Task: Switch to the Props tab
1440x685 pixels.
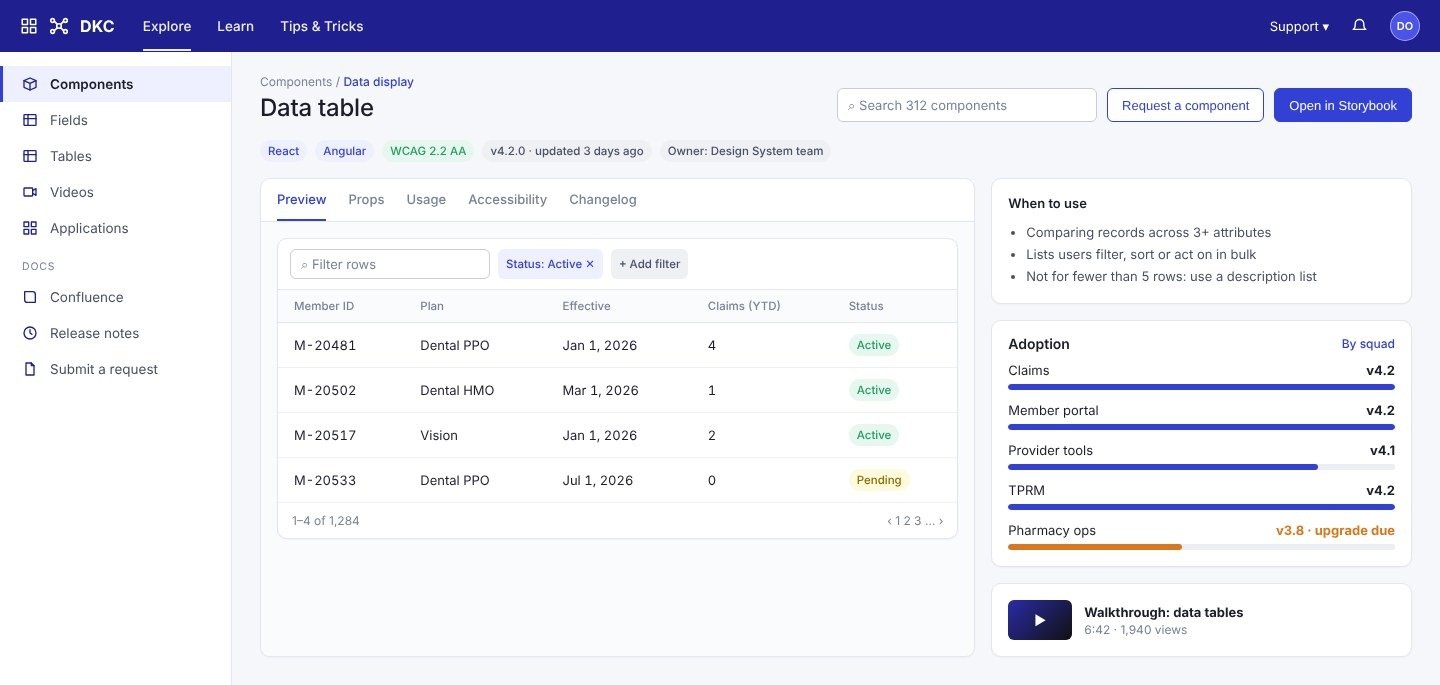Action: (x=366, y=200)
